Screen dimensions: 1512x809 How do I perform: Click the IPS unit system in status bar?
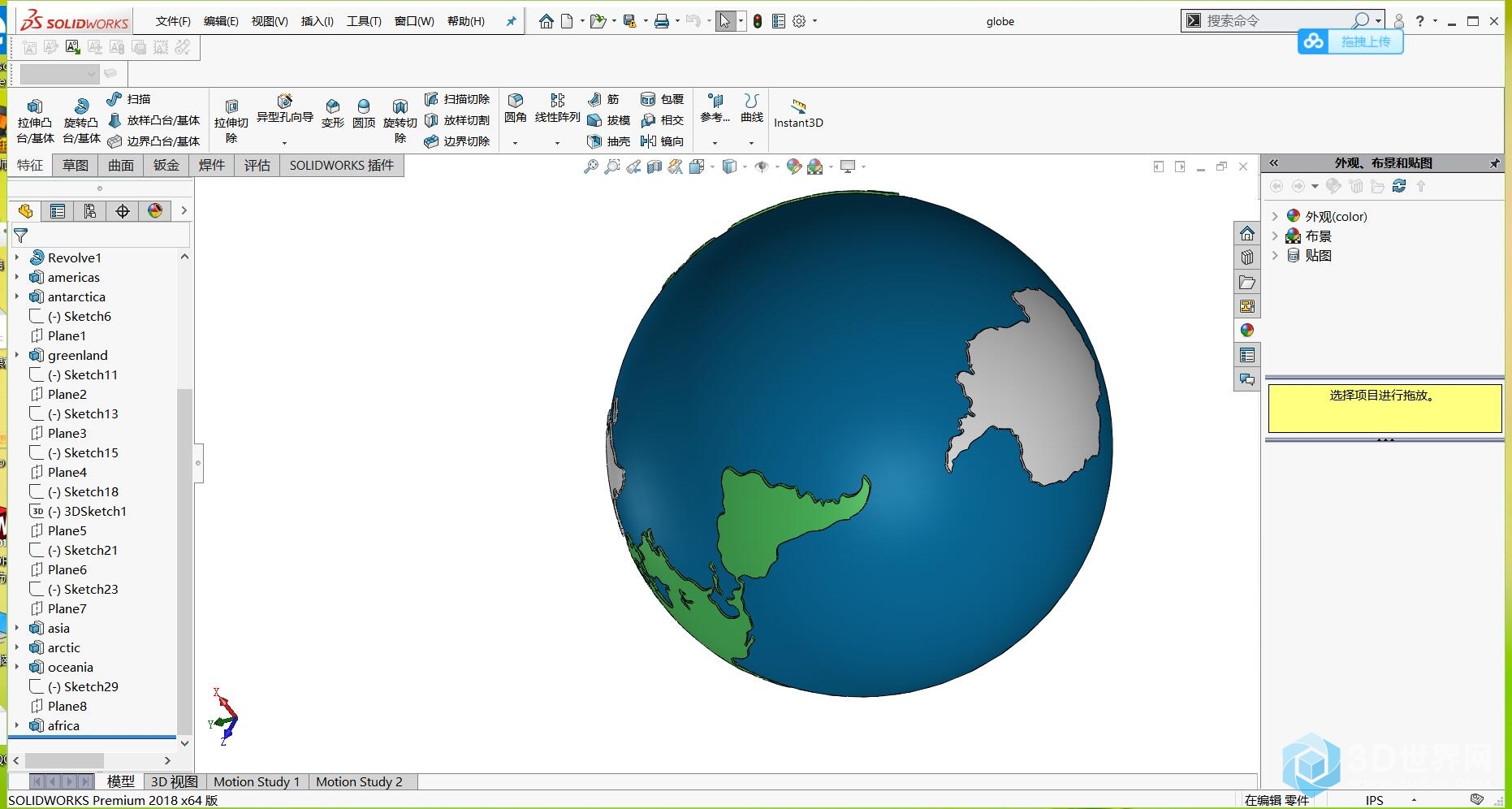(x=1374, y=800)
